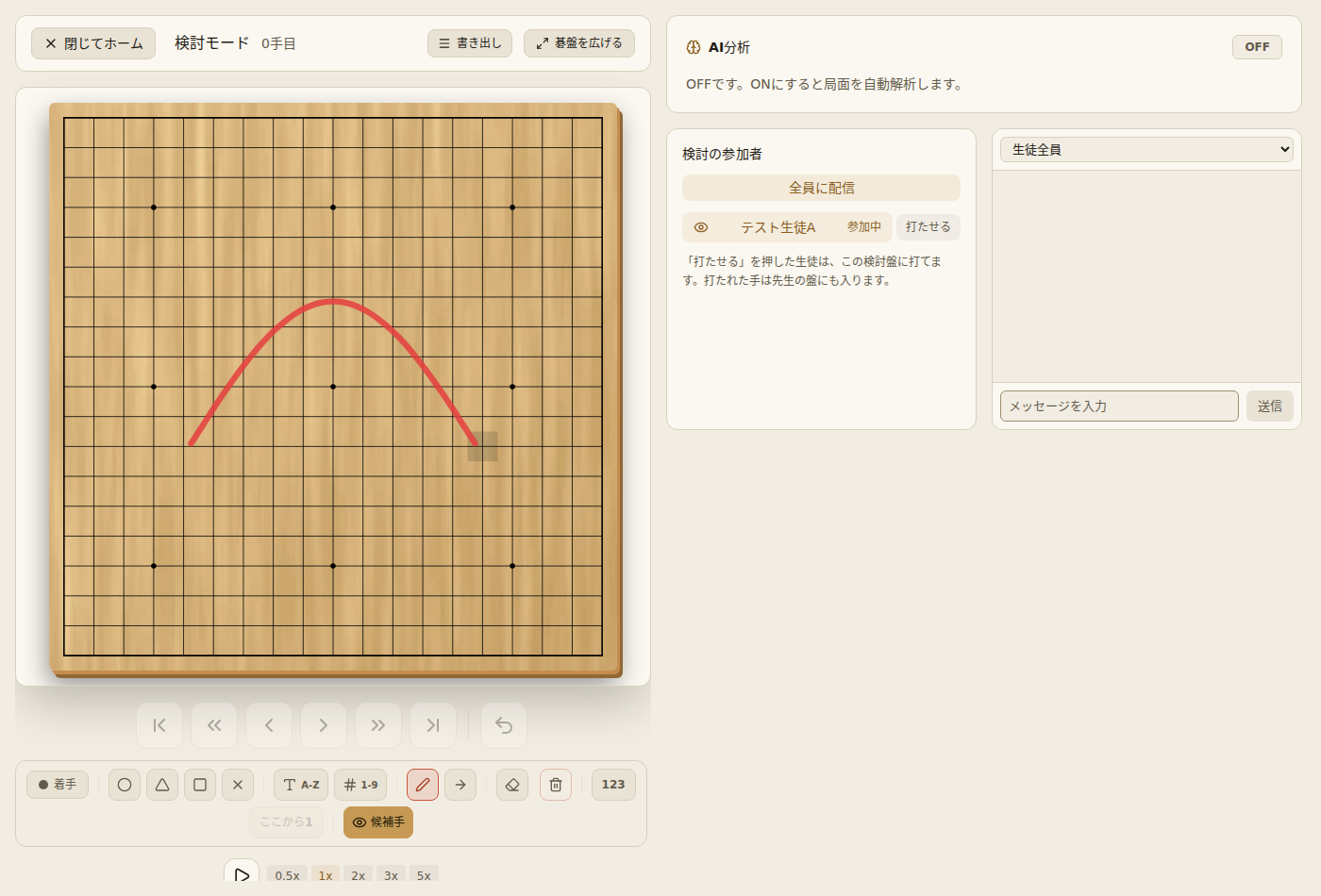This screenshot has width=1321, height=896.
Task: Select the square marker tool
Action: pos(200,785)
